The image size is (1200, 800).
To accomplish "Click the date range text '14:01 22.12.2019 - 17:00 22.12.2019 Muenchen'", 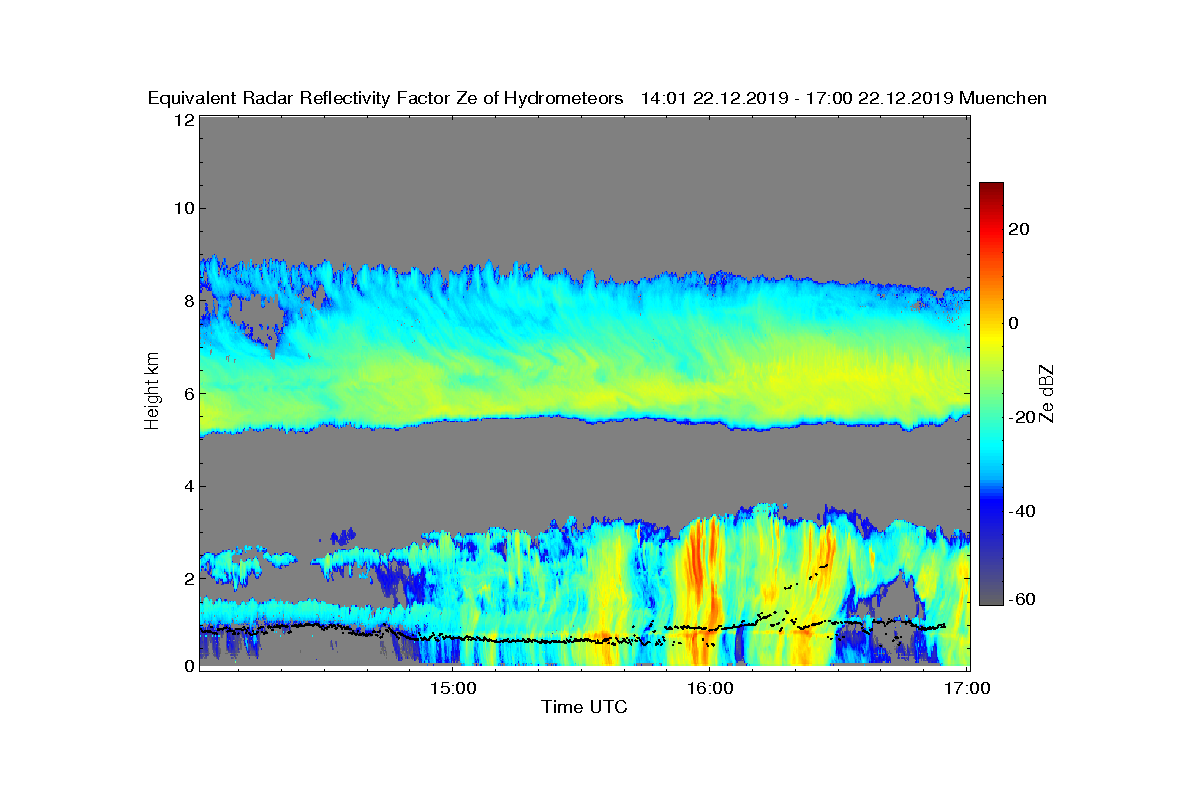I will point(844,98).
